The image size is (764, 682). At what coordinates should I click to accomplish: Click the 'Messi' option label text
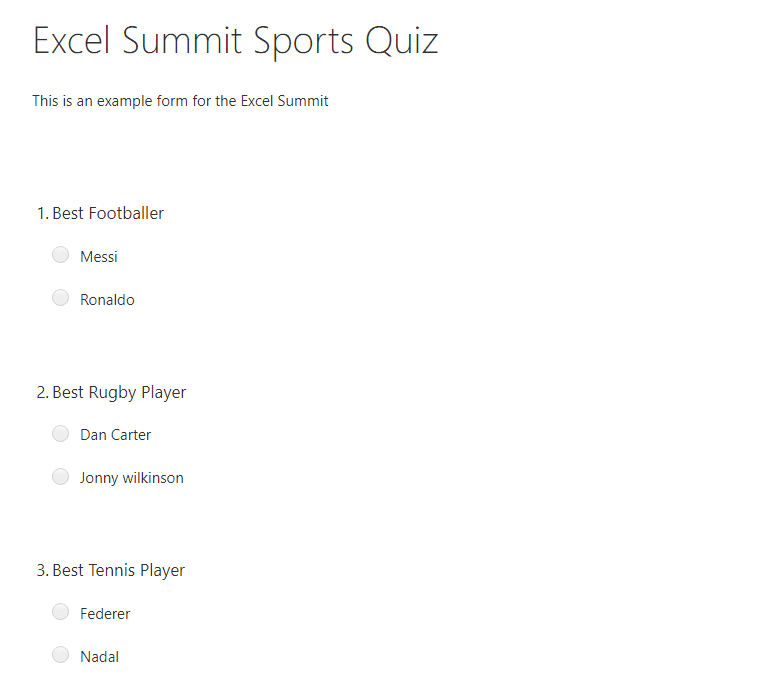pos(99,257)
